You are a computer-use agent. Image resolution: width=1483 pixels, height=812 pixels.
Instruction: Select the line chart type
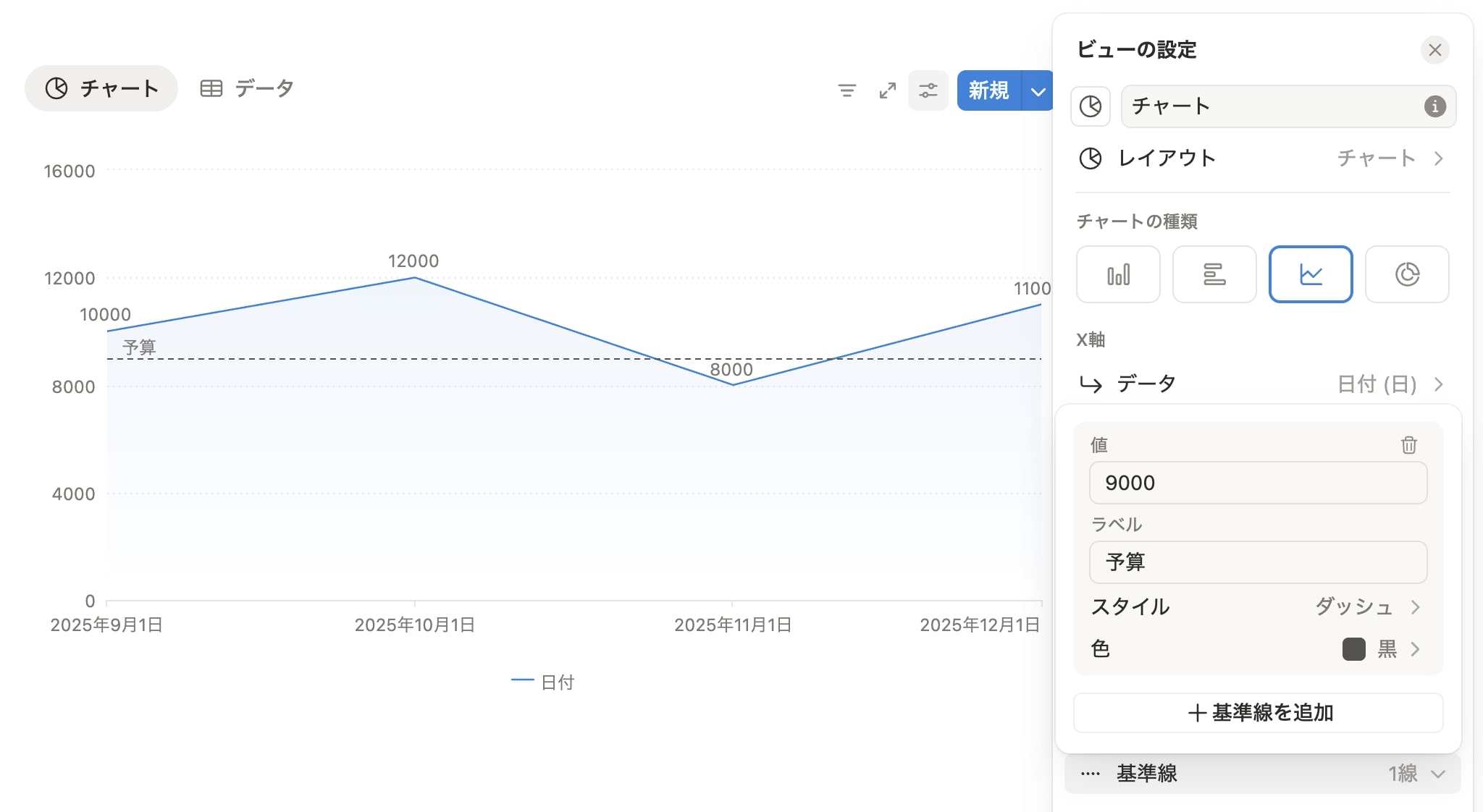click(x=1310, y=274)
